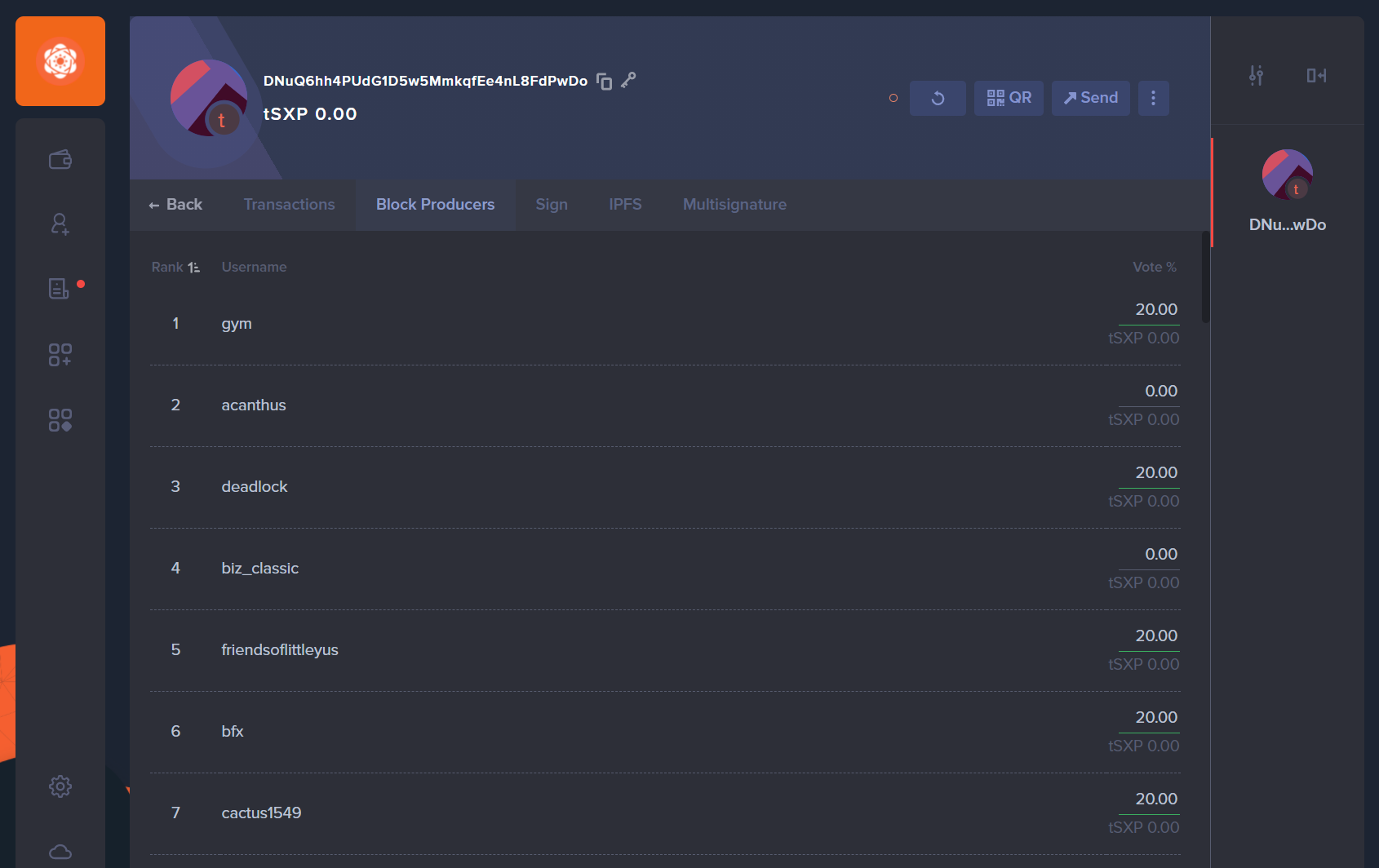Show the wallet QR code
The image size is (1379, 868).
click(1009, 98)
